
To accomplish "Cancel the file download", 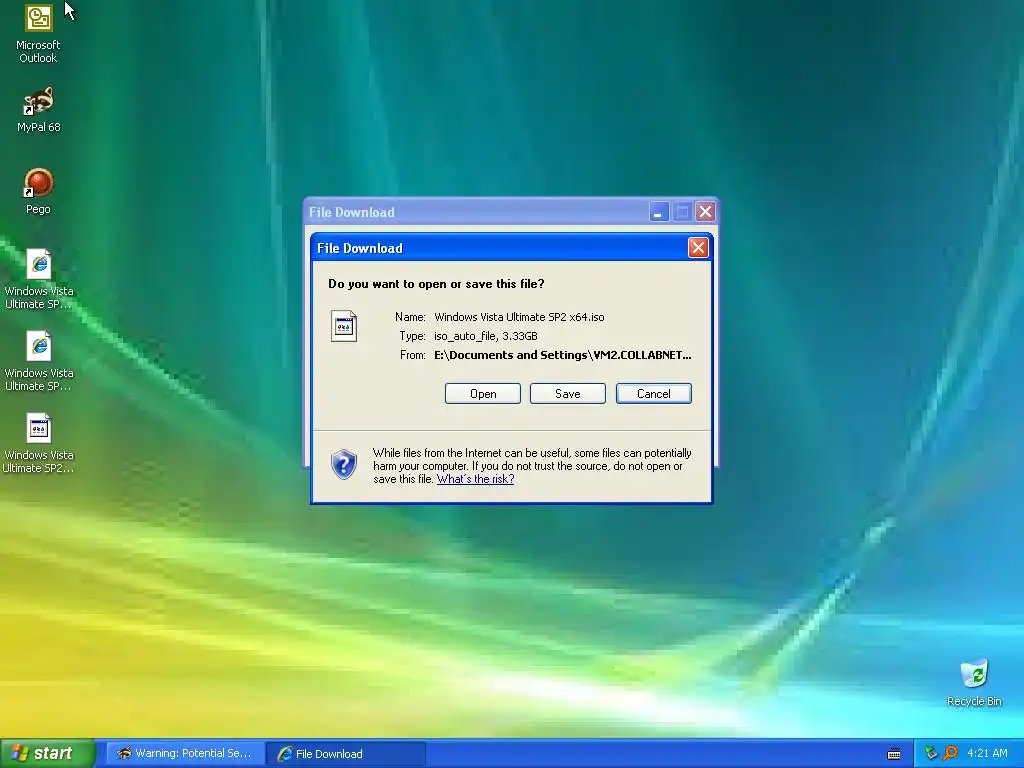I will (654, 394).
